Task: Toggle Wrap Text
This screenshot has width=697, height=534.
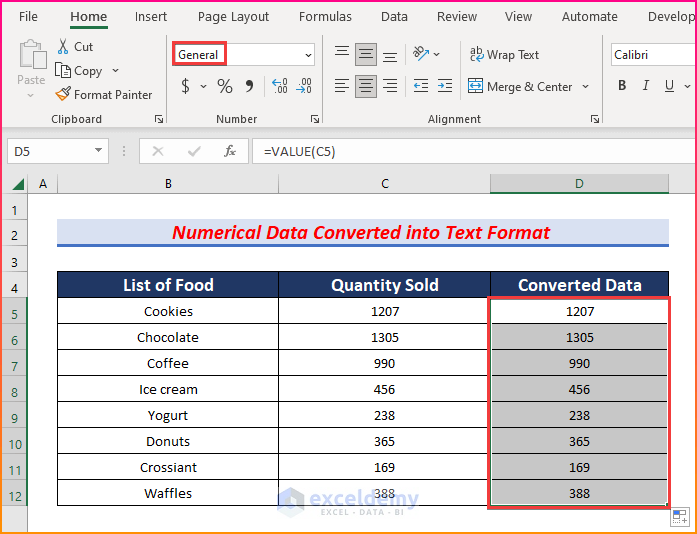Action: click(504, 55)
